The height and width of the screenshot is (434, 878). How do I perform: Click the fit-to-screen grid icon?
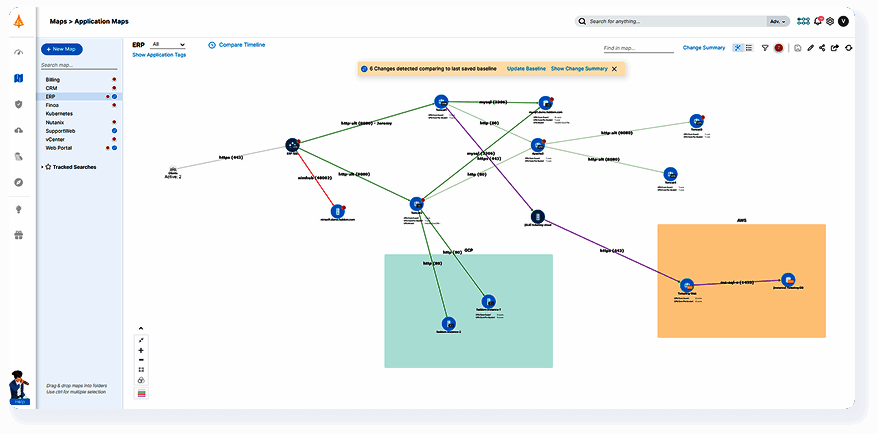tap(141, 370)
